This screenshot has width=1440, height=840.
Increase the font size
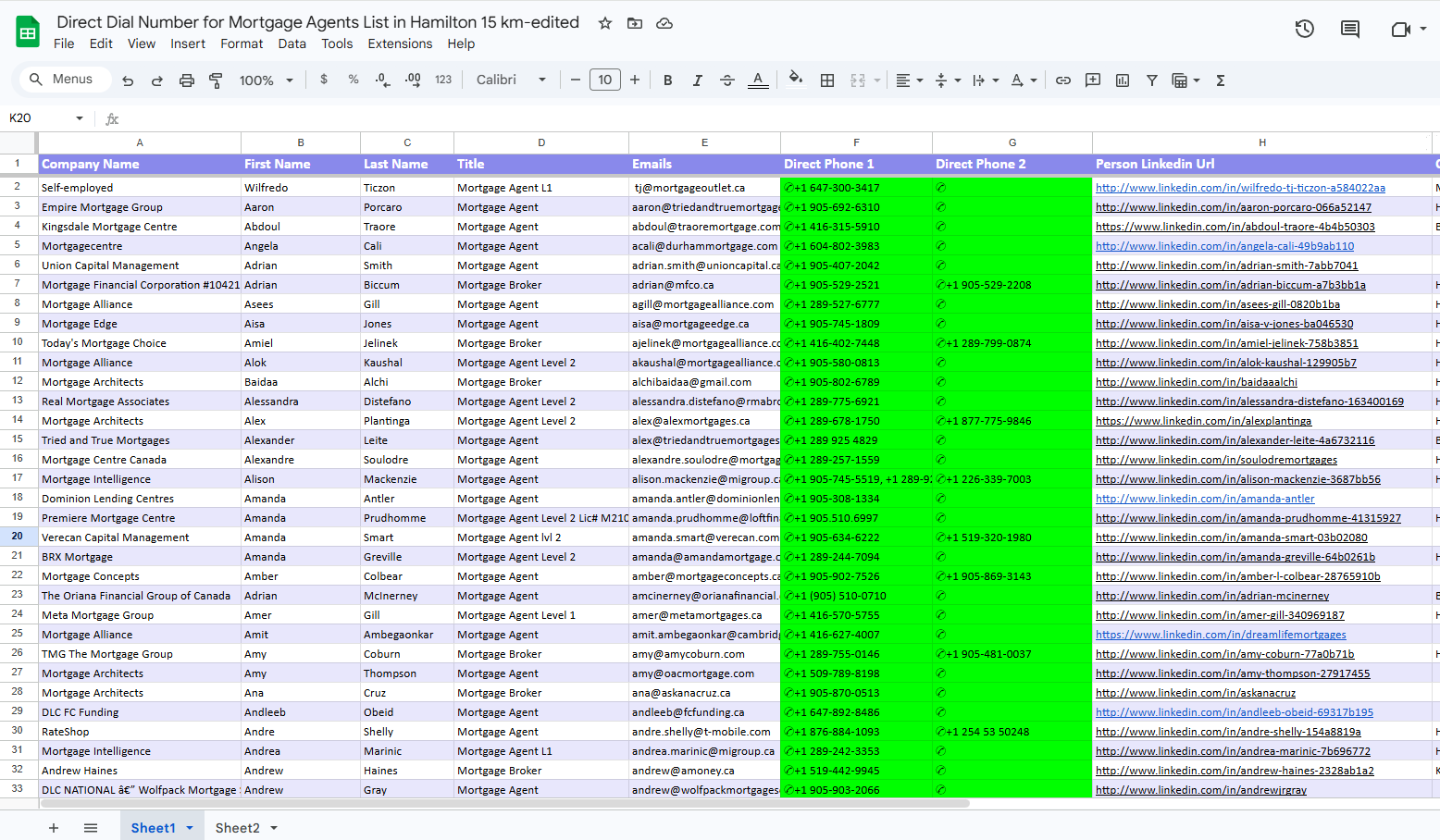[635, 80]
